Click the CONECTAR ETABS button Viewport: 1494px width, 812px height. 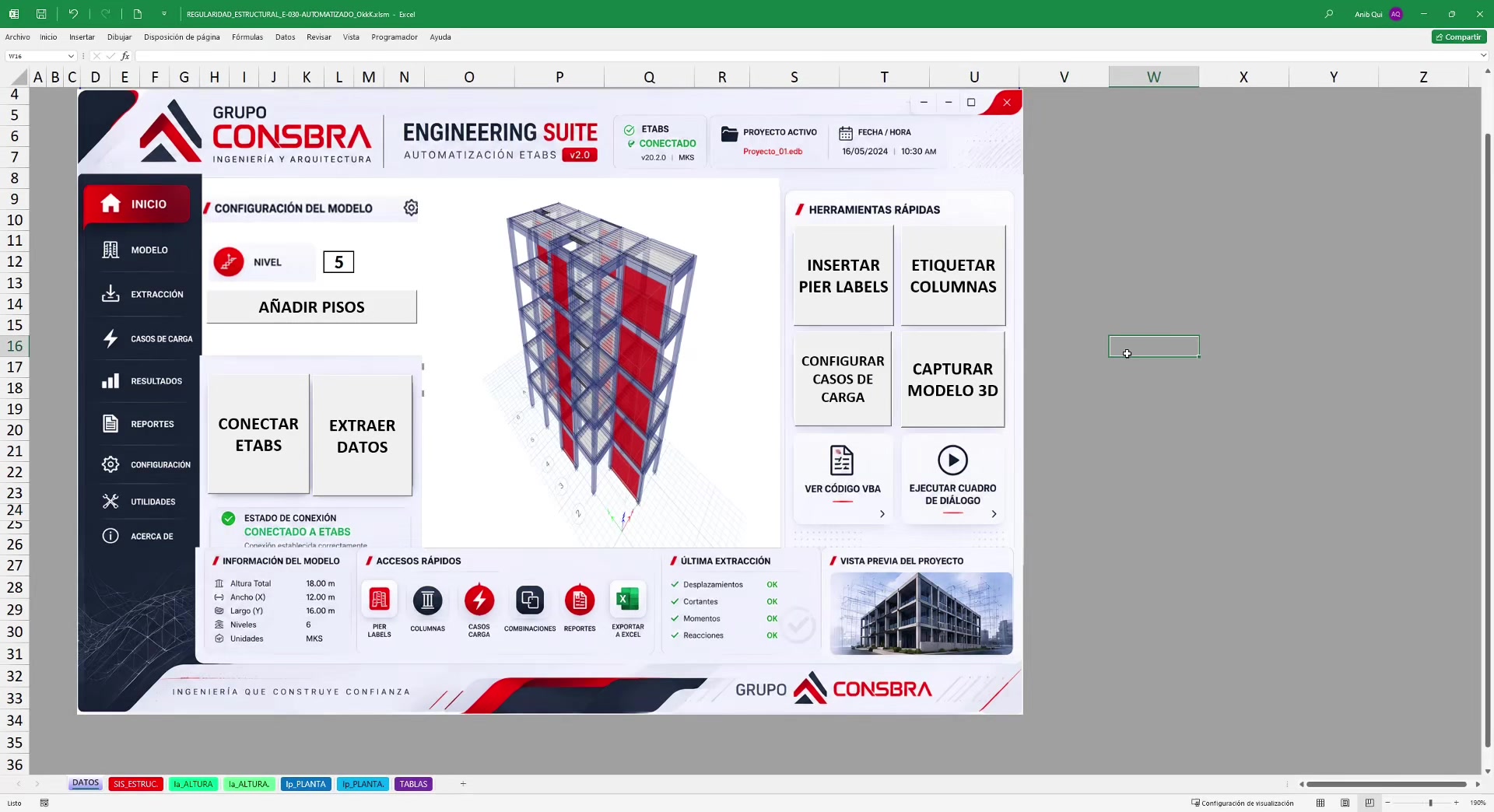258,435
